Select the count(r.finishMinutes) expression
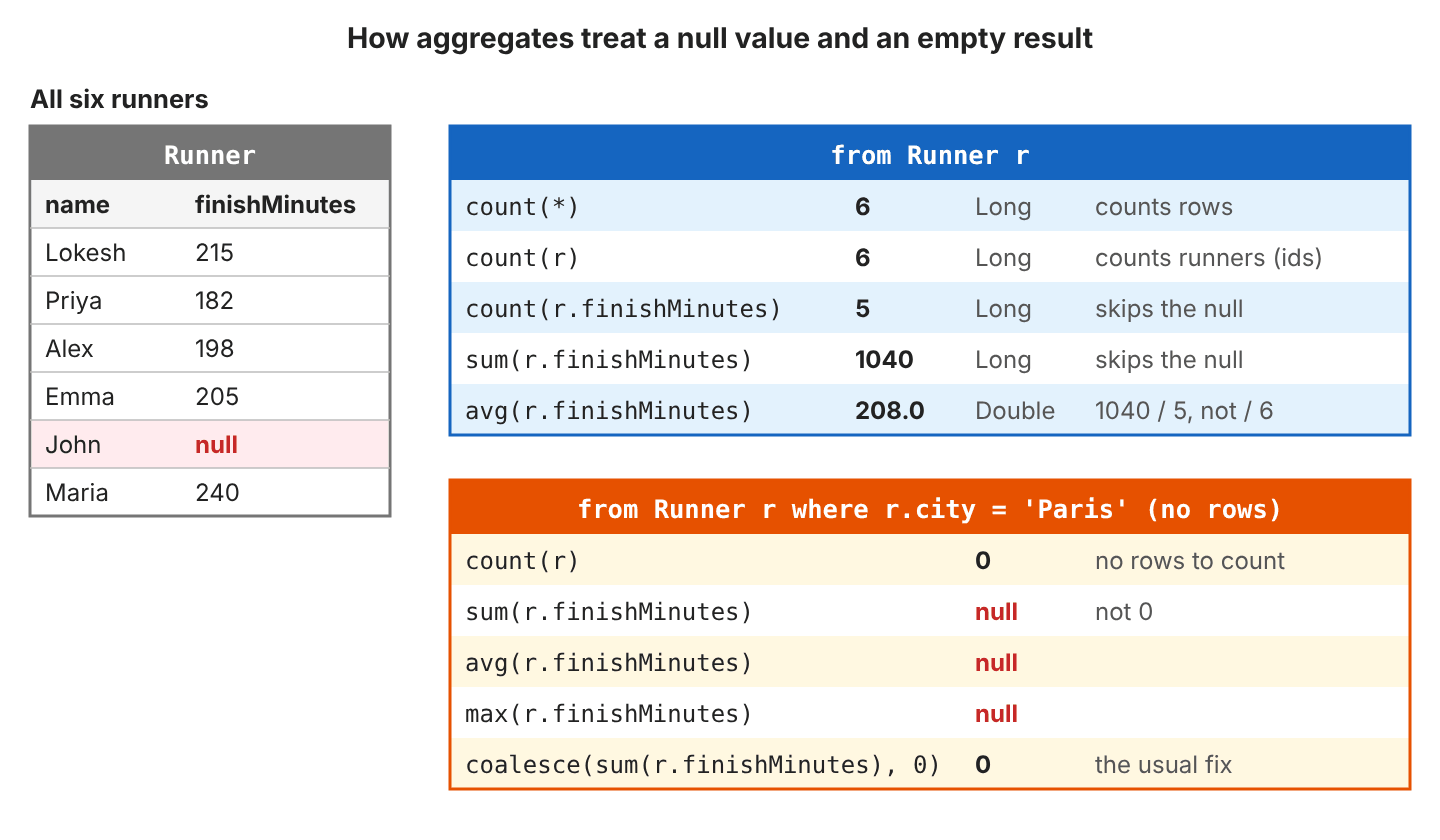1440x840 pixels. click(623, 309)
